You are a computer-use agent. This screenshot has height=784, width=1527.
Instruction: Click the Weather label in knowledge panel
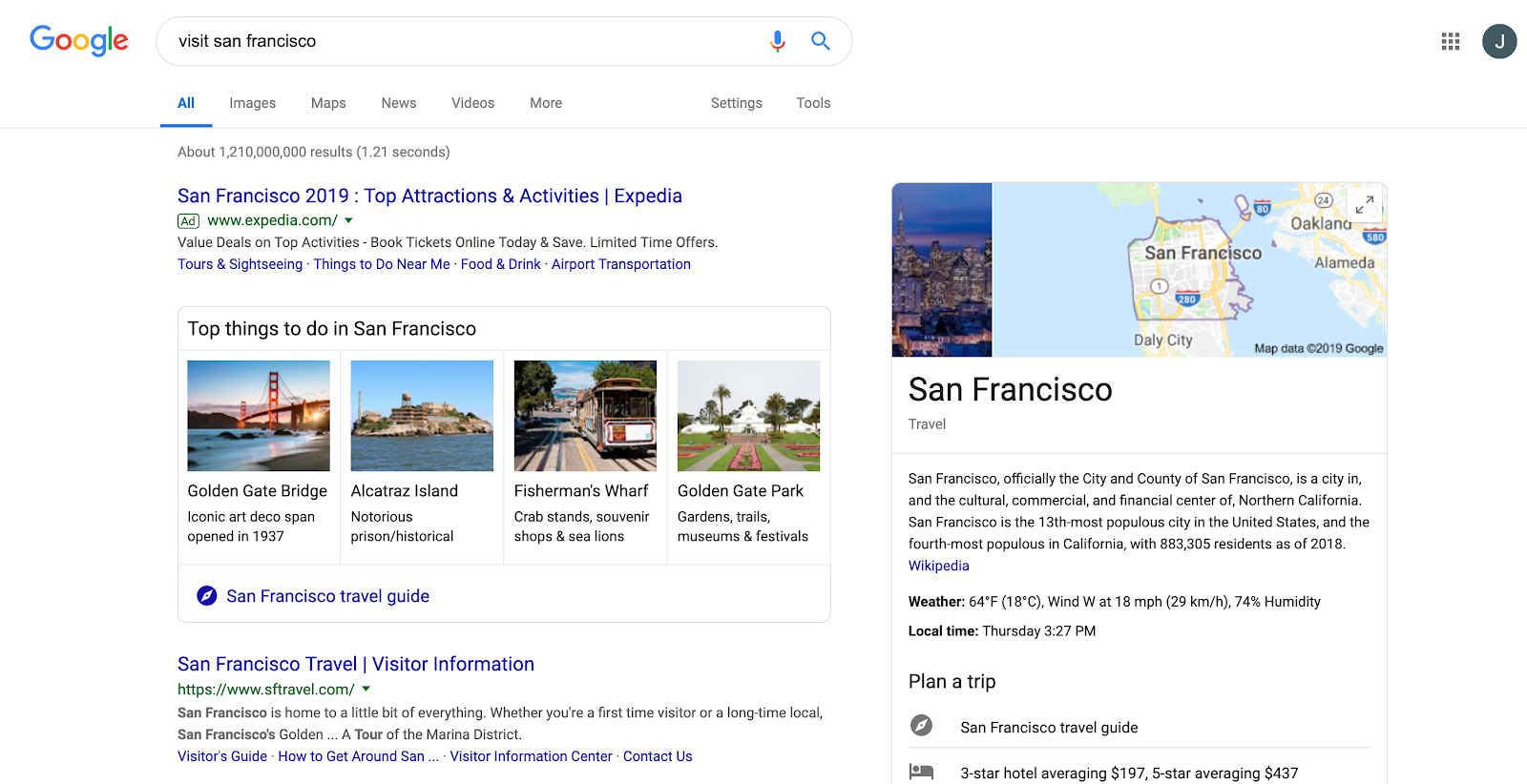pos(936,602)
